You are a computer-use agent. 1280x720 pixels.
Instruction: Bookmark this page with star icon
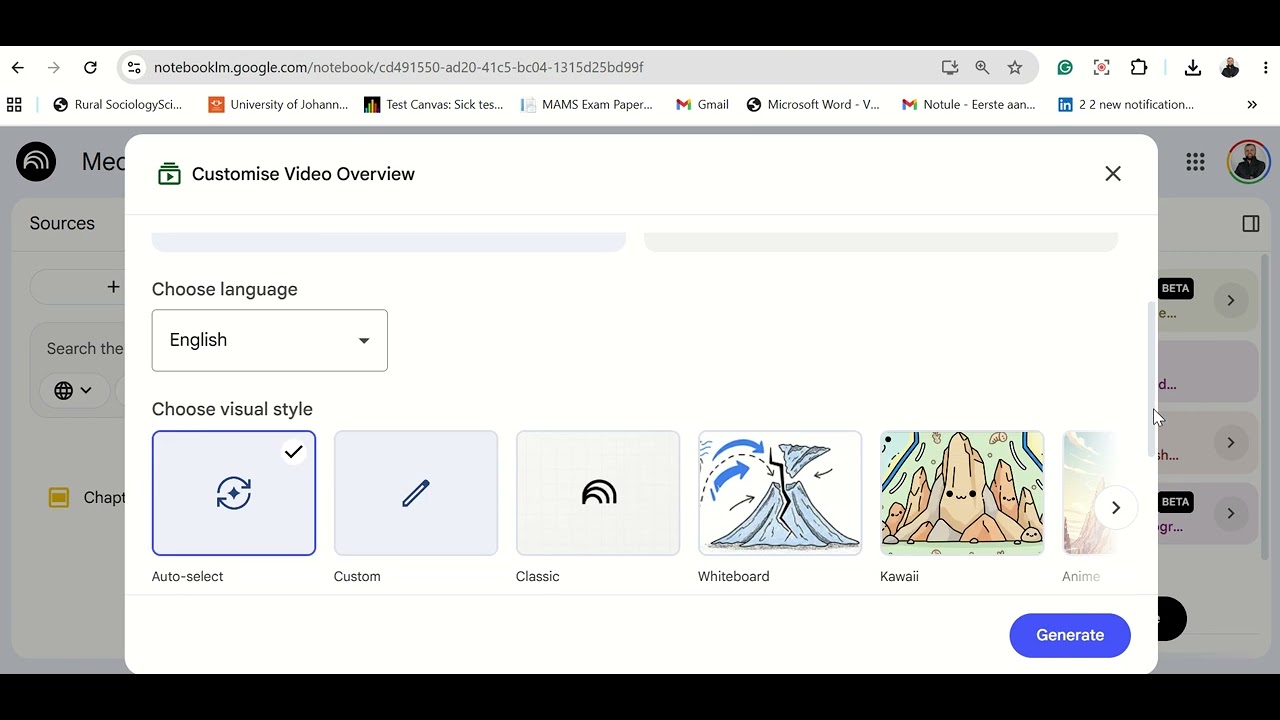(x=1015, y=68)
